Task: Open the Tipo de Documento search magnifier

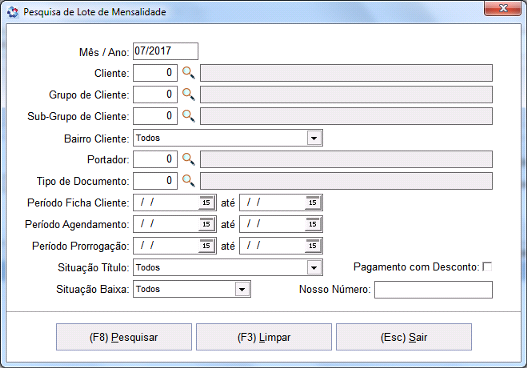Action: pyautogui.click(x=188, y=181)
